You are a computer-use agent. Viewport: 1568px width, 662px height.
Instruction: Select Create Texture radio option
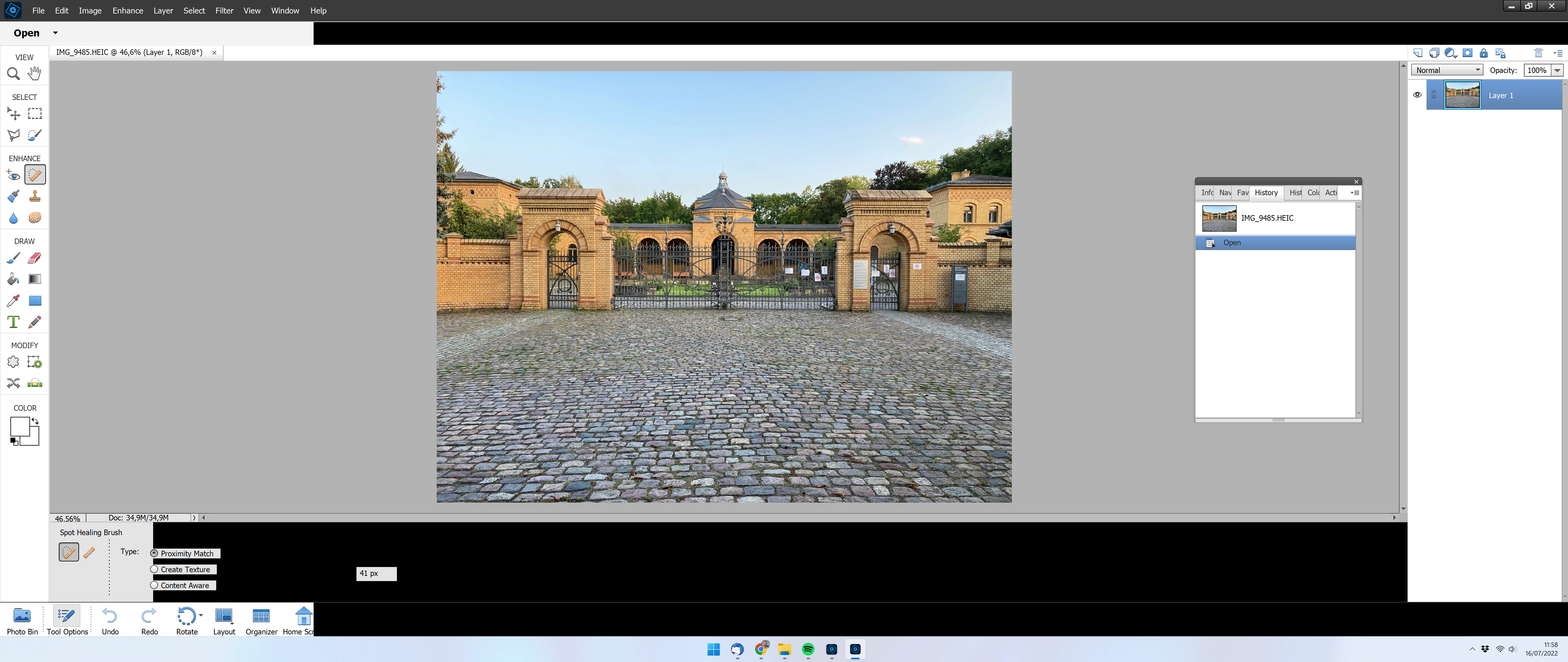tap(155, 569)
